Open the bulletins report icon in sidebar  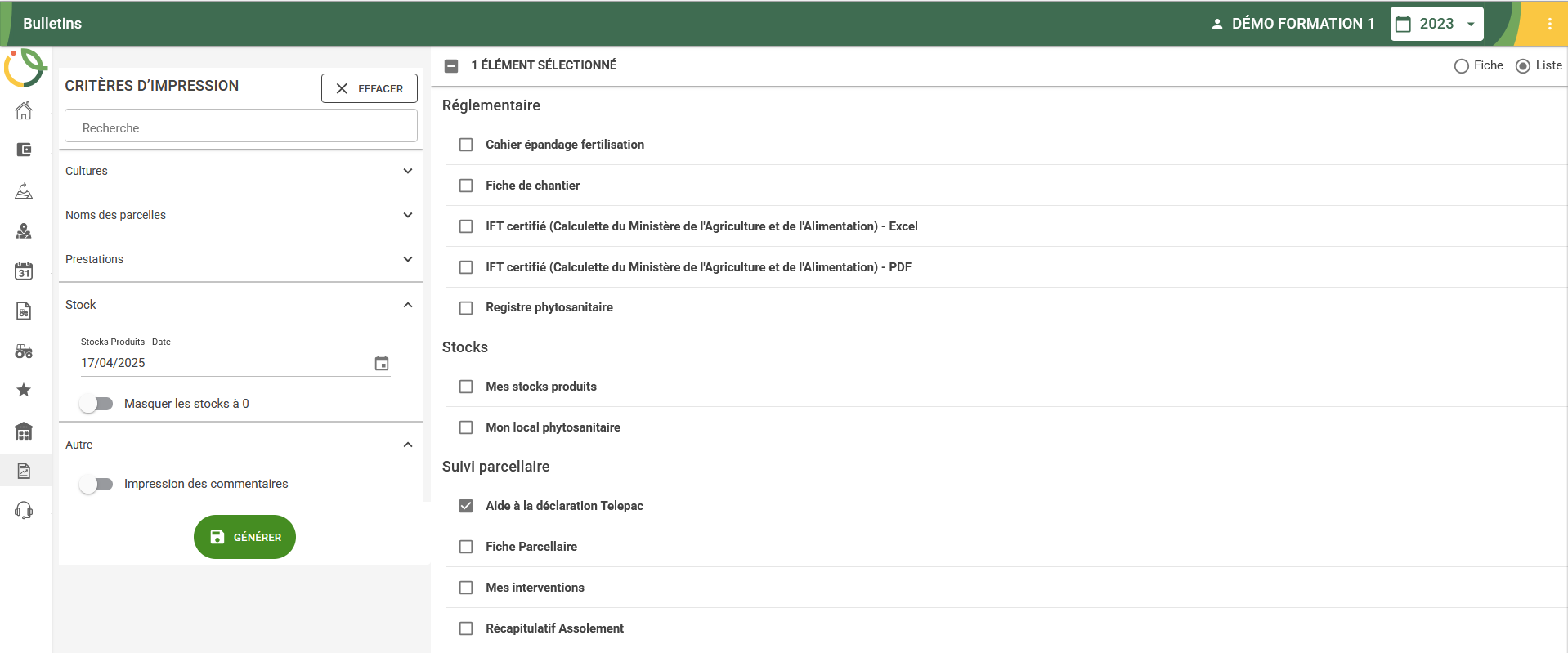click(24, 471)
